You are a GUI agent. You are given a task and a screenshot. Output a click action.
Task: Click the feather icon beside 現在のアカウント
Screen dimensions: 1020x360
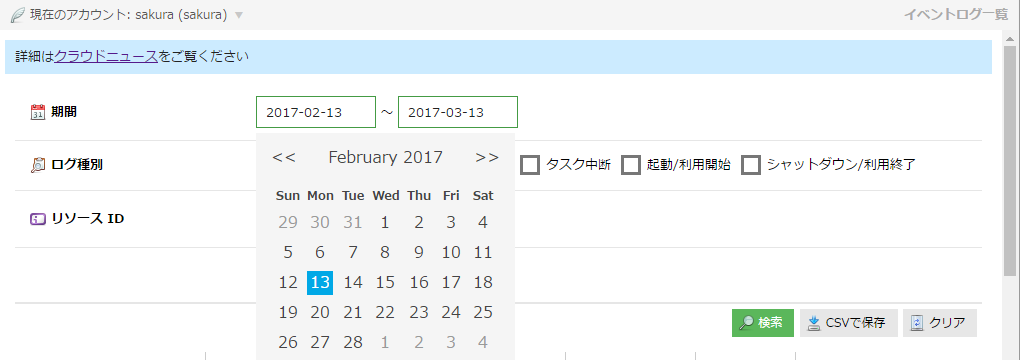click(18, 15)
